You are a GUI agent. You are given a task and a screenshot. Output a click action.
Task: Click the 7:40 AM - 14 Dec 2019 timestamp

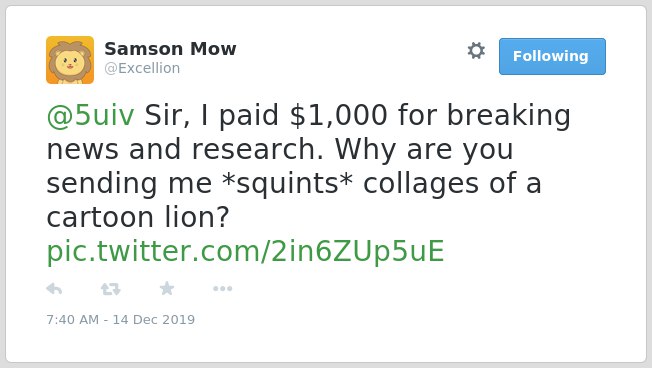click(121, 319)
